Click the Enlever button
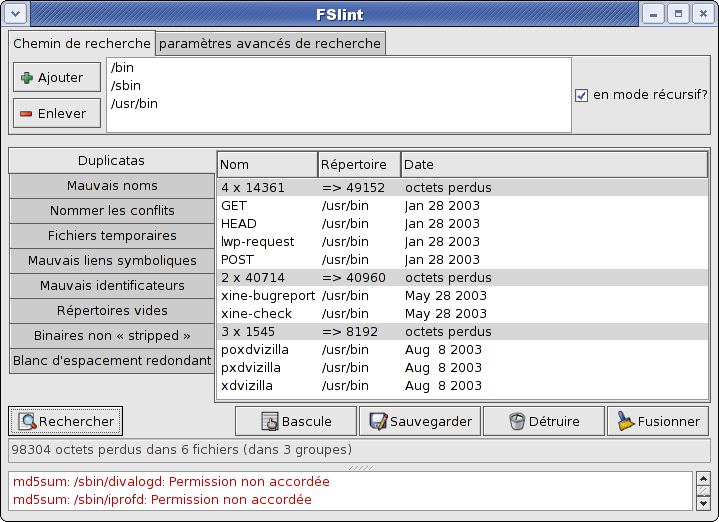 click(57, 113)
